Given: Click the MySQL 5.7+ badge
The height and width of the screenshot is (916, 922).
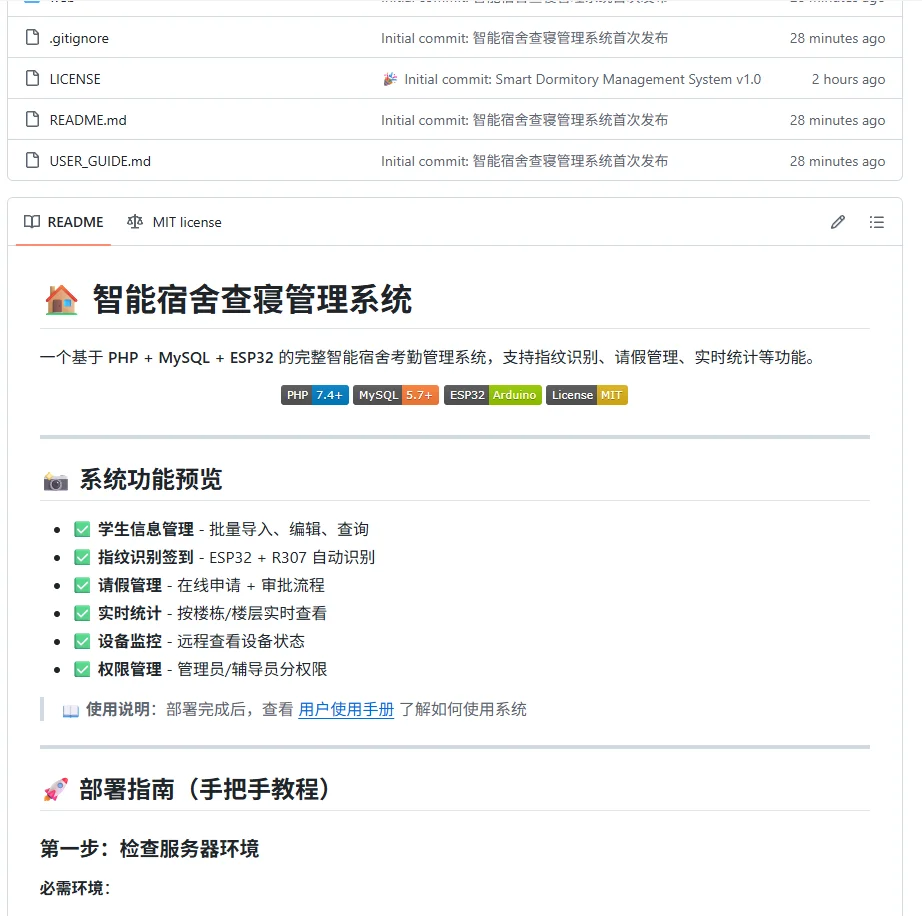Looking at the screenshot, I should 396,395.
